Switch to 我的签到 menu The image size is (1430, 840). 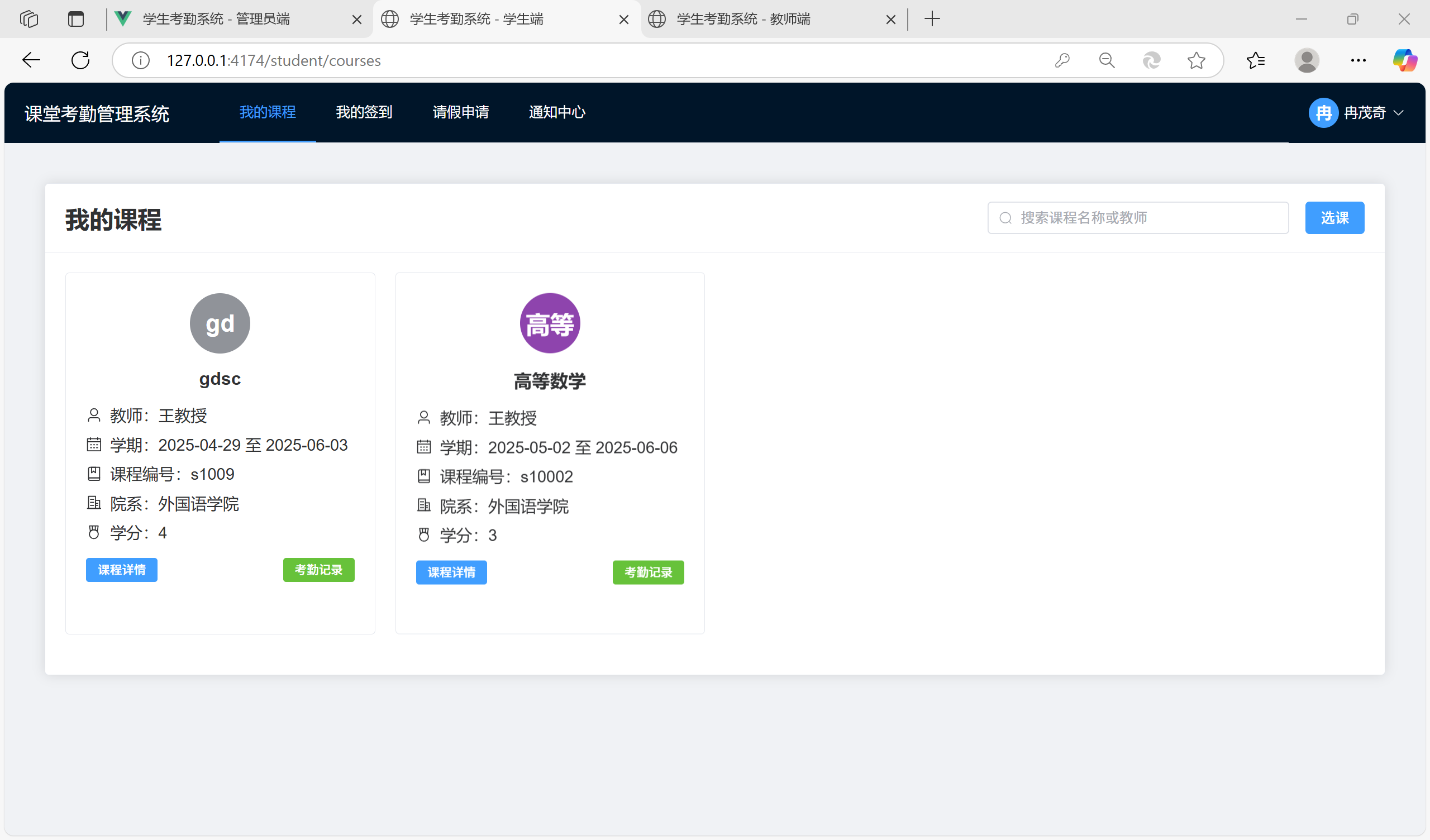(364, 112)
